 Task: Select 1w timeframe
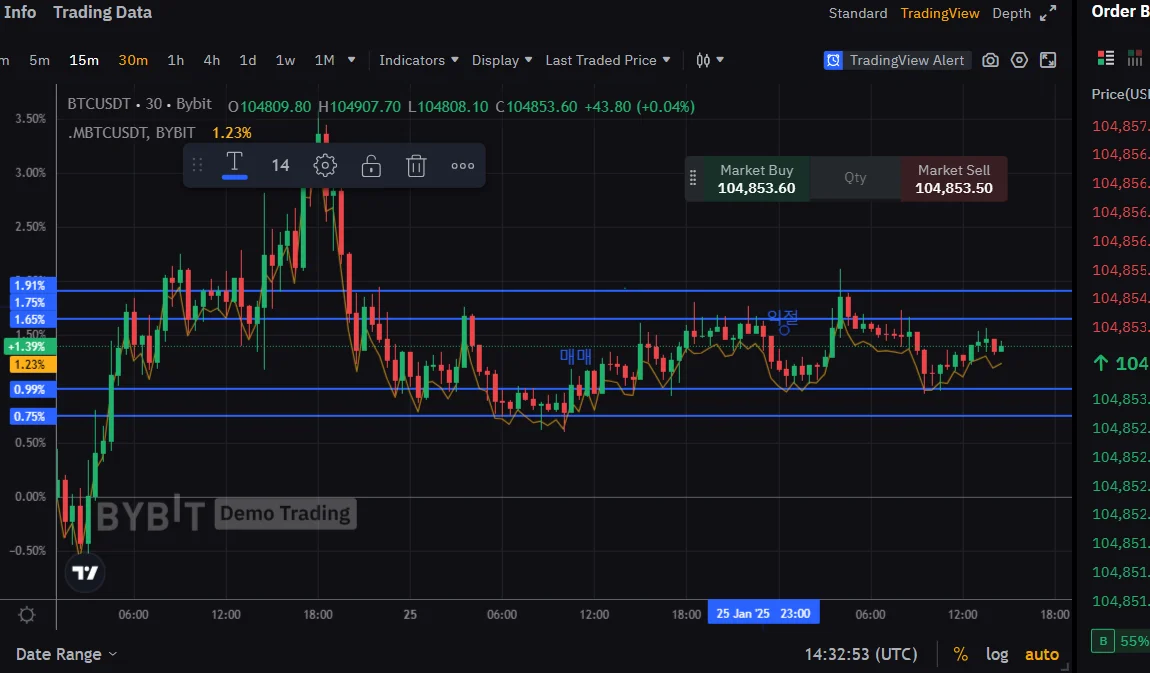point(285,60)
